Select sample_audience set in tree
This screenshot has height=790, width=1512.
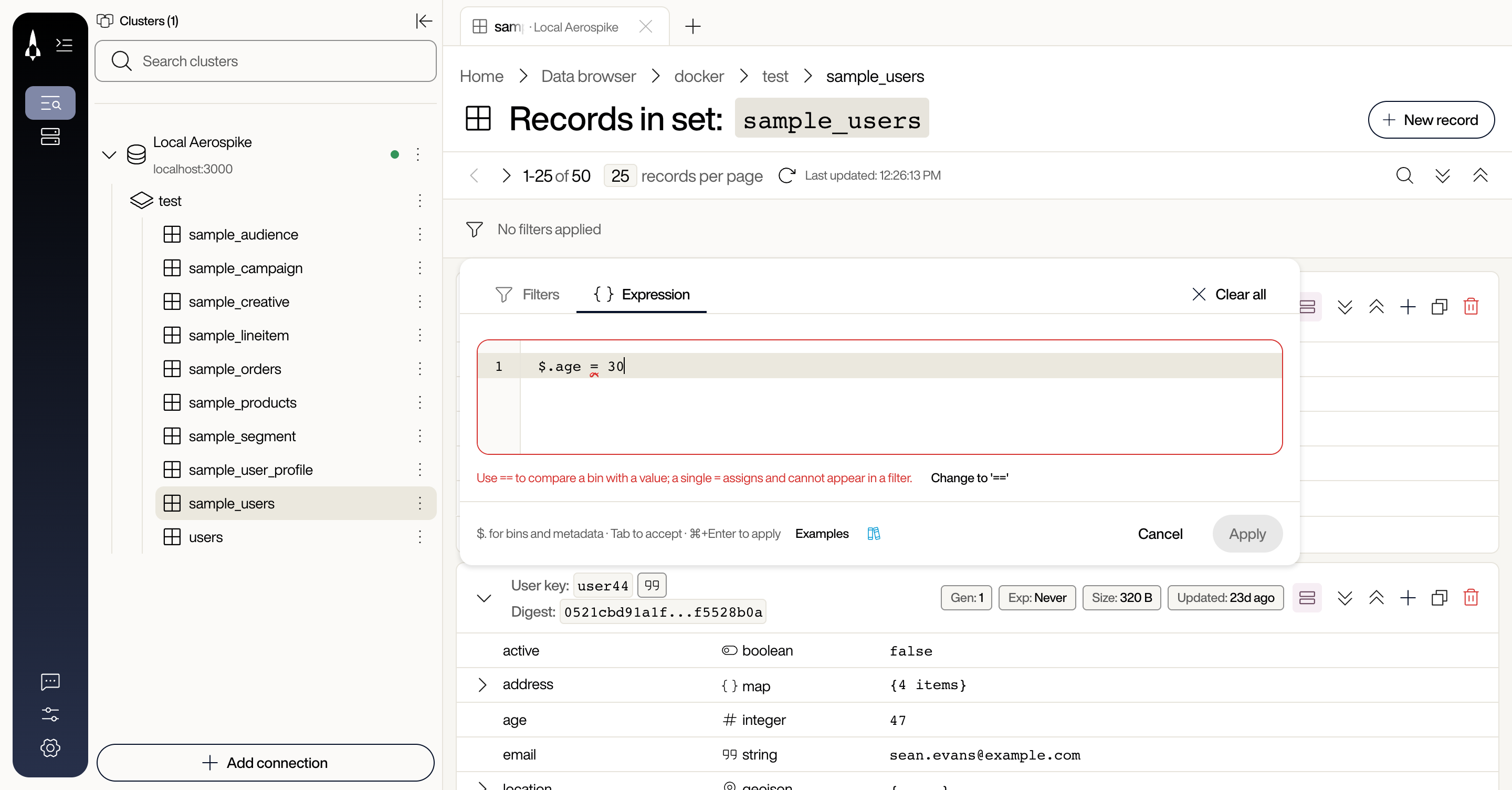243,234
